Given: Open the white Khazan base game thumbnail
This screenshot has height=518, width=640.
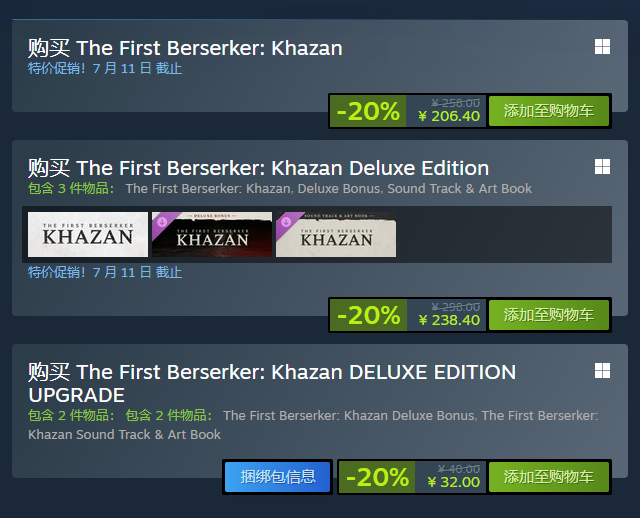Looking at the screenshot, I should [x=88, y=234].
